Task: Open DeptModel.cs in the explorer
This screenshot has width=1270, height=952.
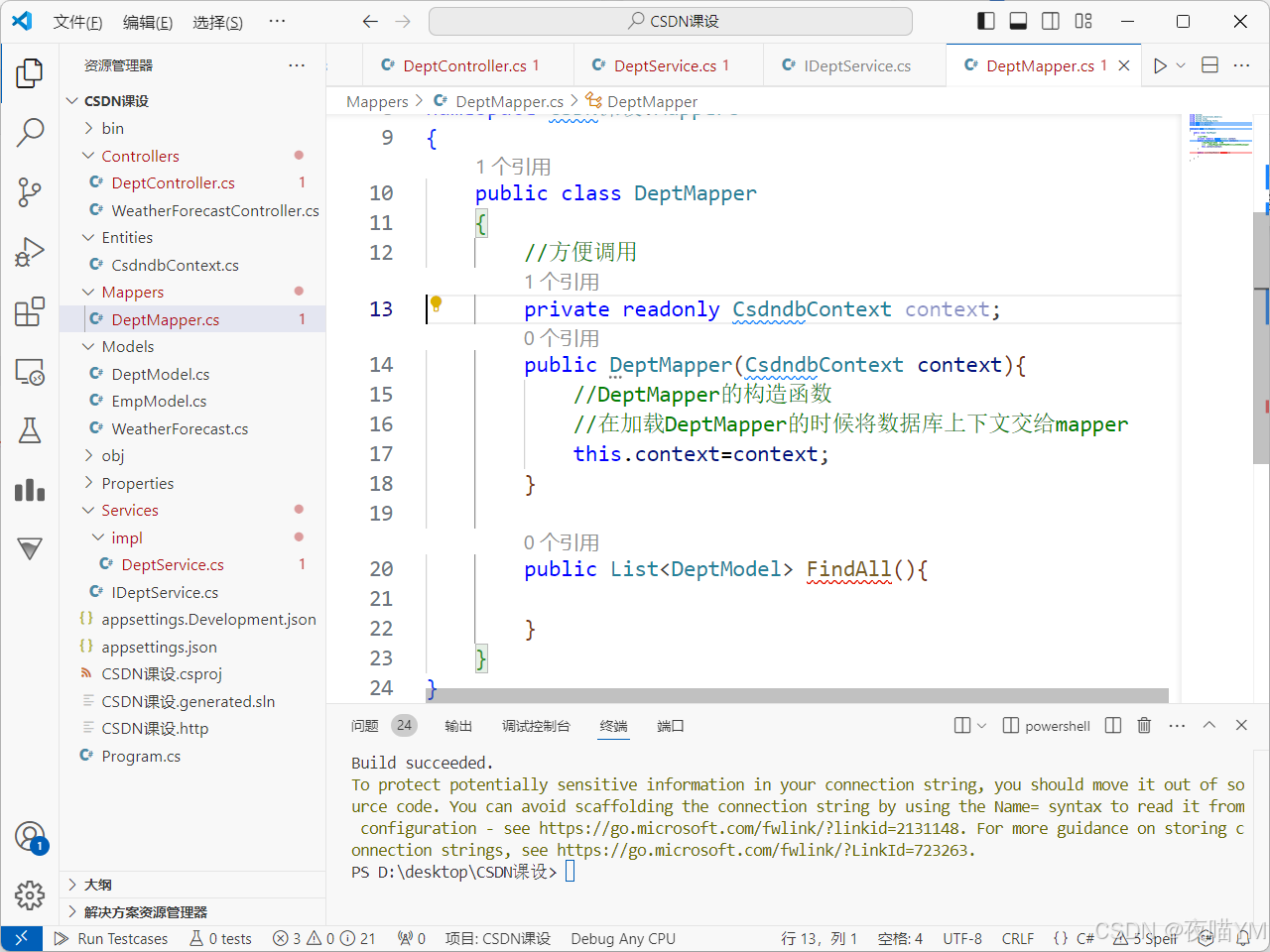Action: (x=192, y=374)
